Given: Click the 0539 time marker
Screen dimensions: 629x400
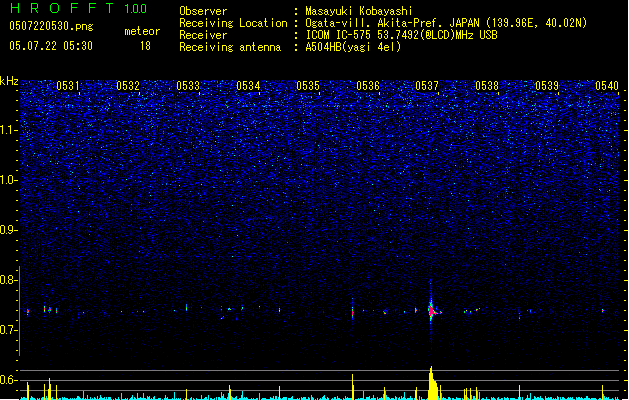Looking at the screenshot, I should [x=547, y=86].
